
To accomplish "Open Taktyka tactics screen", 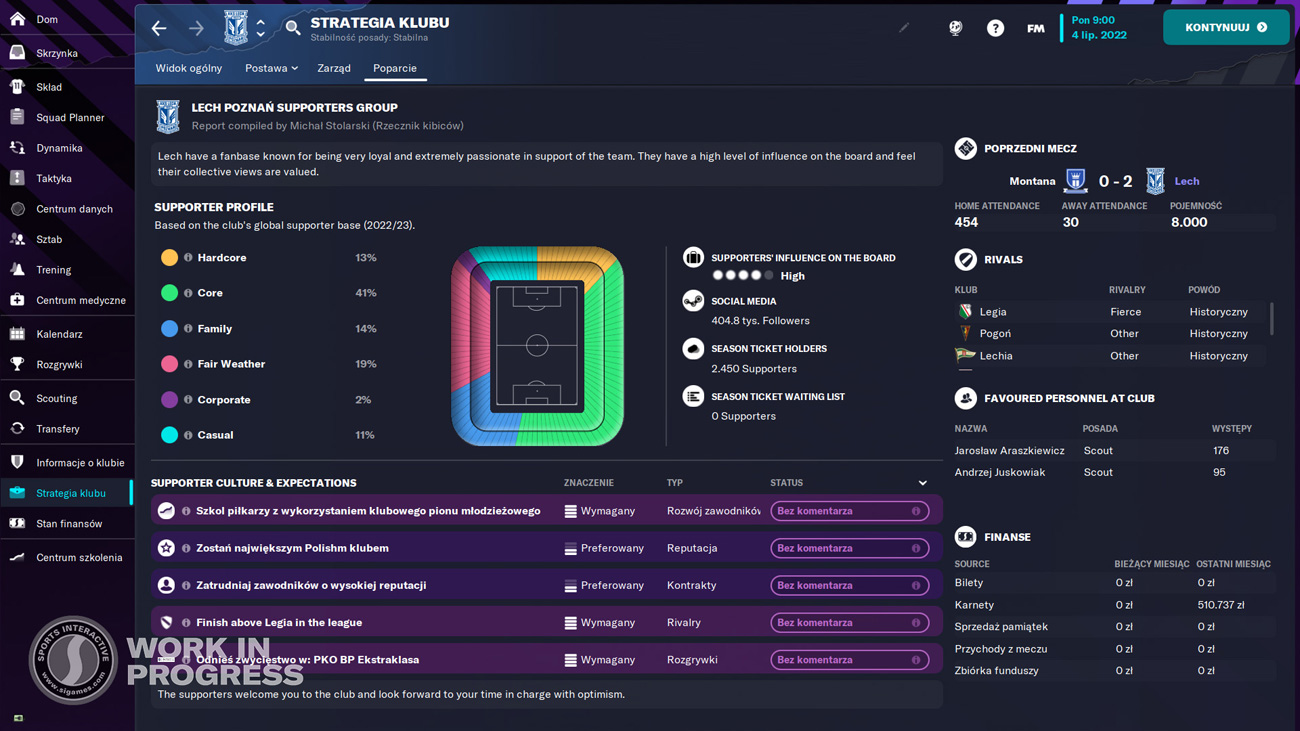I will click(x=54, y=178).
